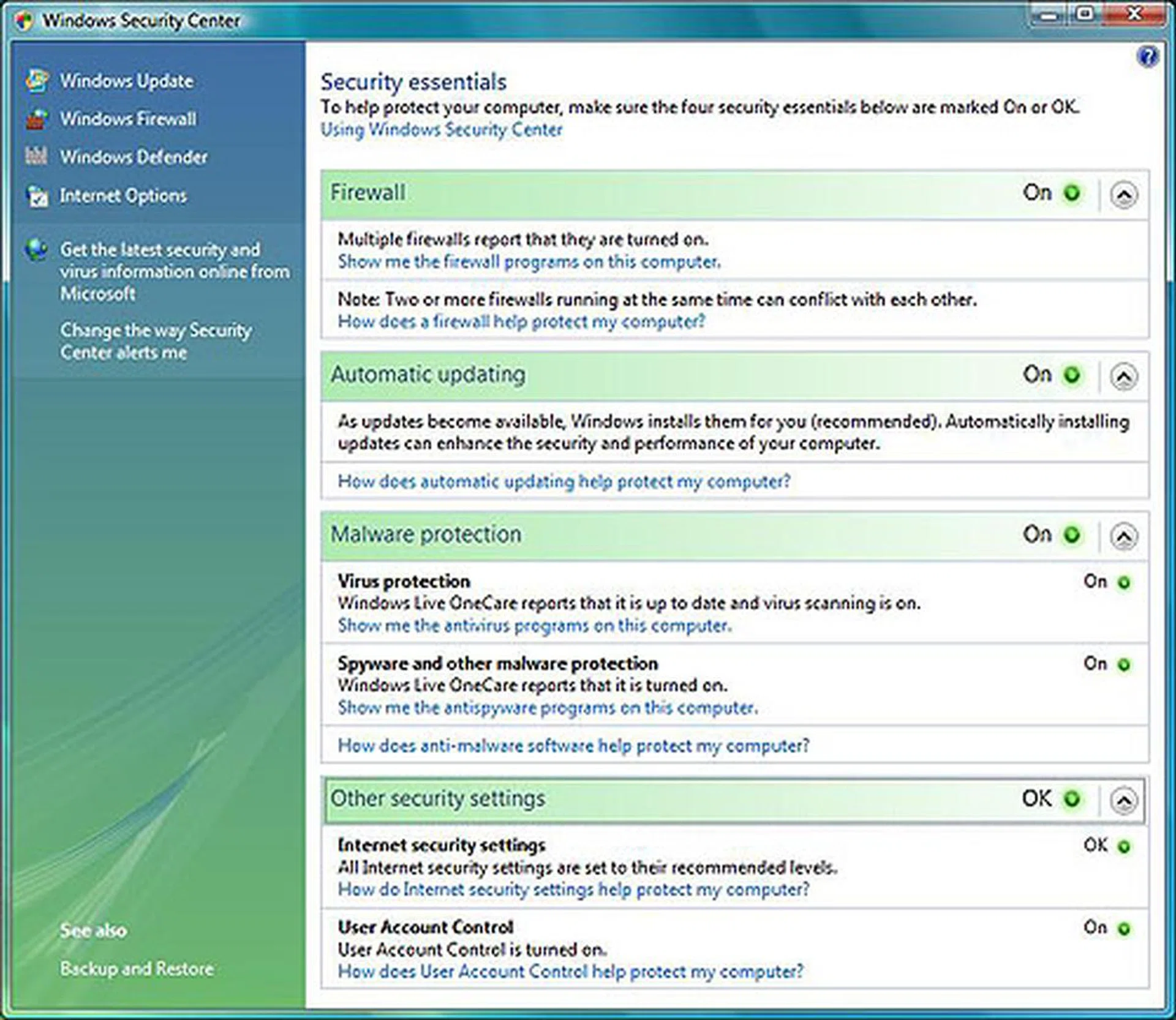Click the Windows Security Center title bar icon
This screenshot has width=1176, height=1020.
coord(23,20)
